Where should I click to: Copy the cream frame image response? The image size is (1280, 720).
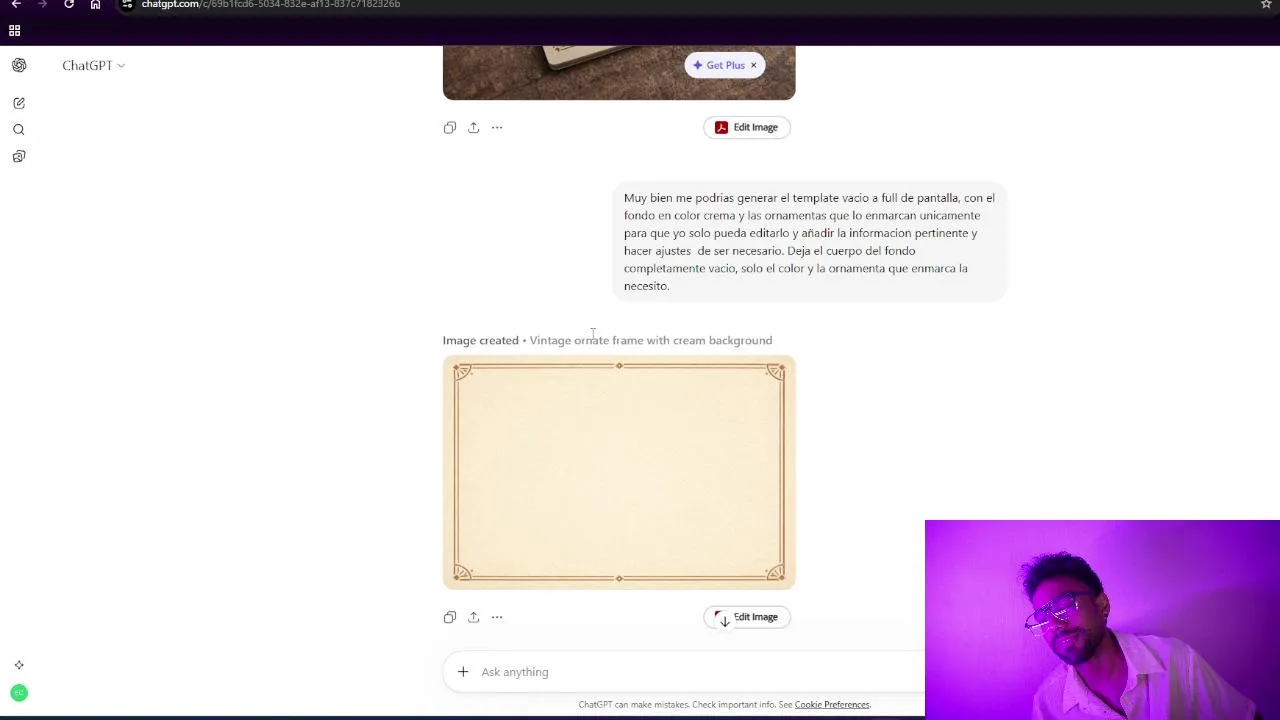[x=450, y=617]
